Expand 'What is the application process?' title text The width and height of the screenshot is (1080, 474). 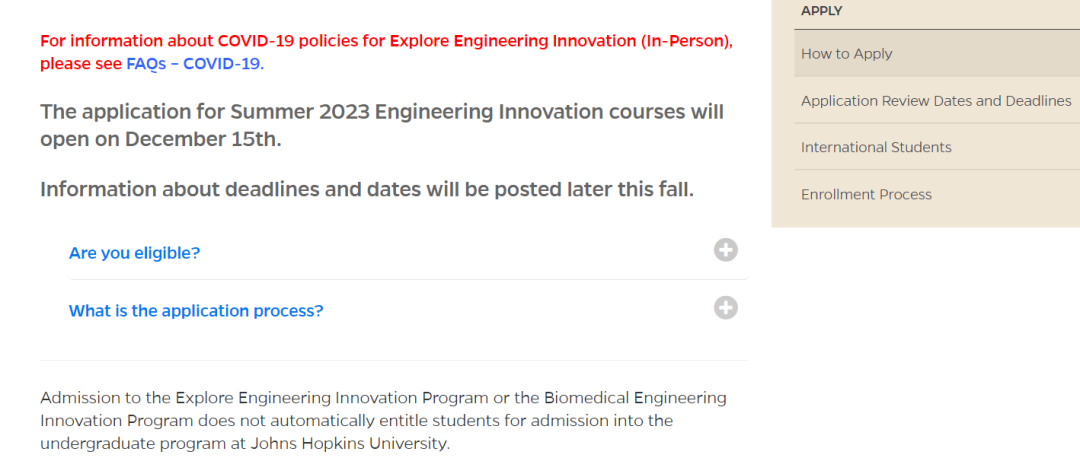196,311
